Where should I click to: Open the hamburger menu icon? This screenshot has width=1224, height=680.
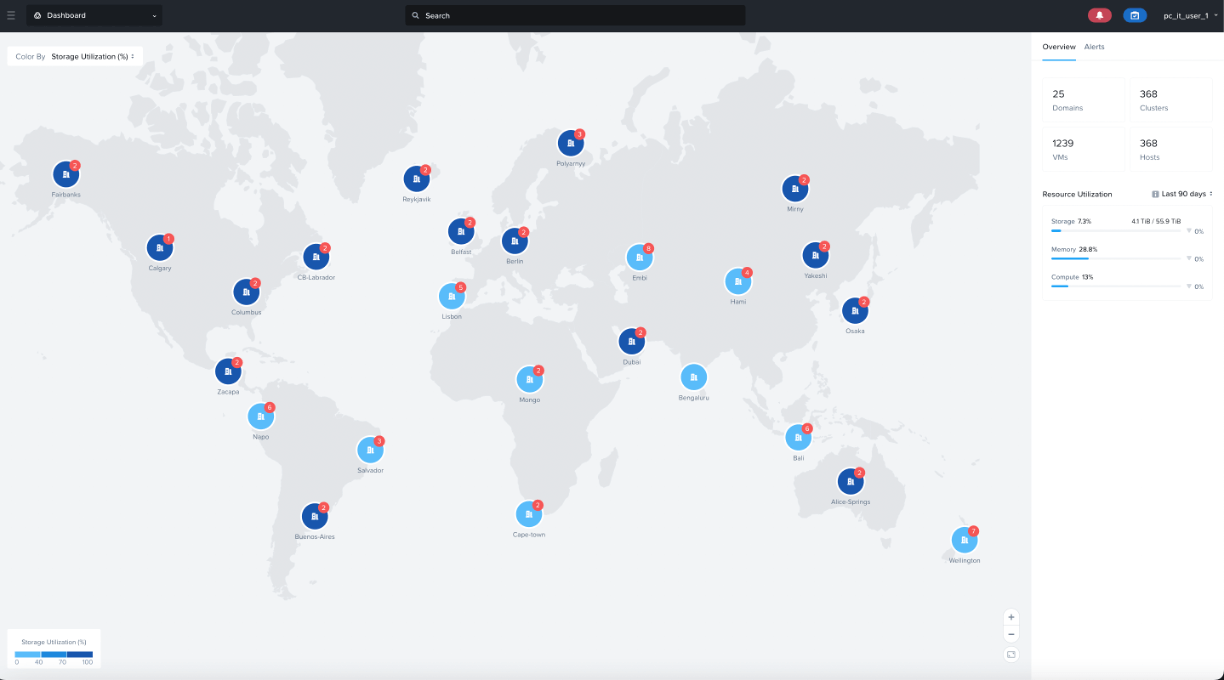click(12, 15)
